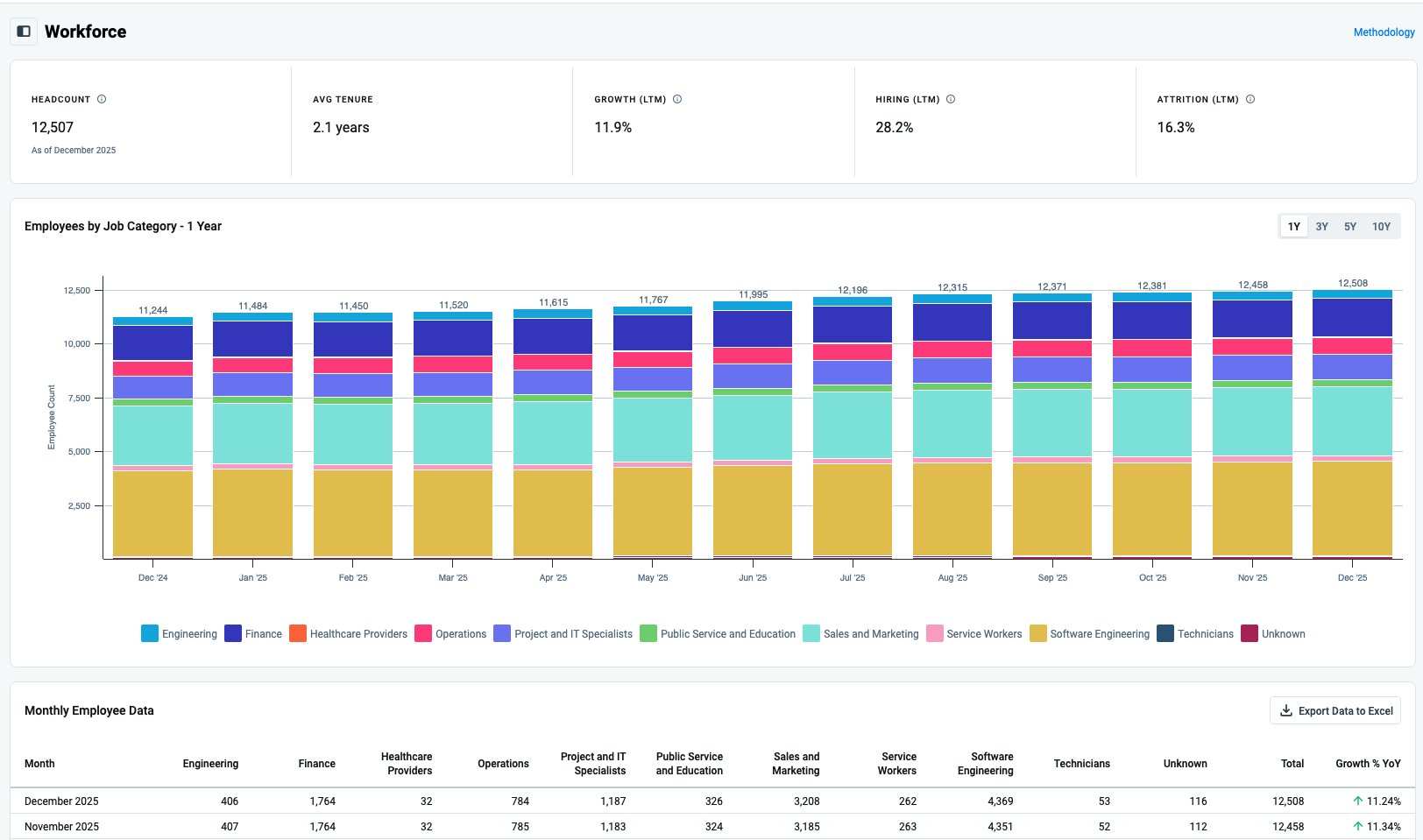Click the Healthcare Providers orange legend swatch
Viewport: 1423px width, 840px height.
coord(298,634)
